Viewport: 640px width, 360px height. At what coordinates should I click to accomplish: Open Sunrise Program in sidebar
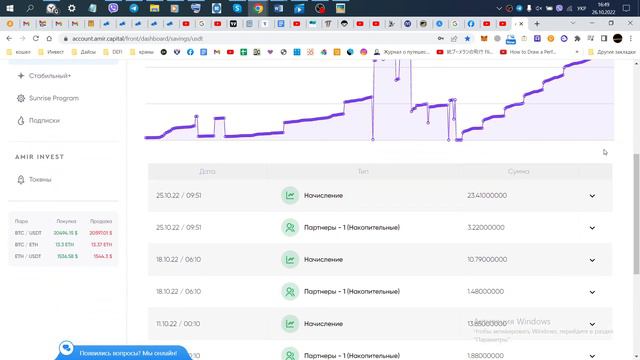coord(54,98)
